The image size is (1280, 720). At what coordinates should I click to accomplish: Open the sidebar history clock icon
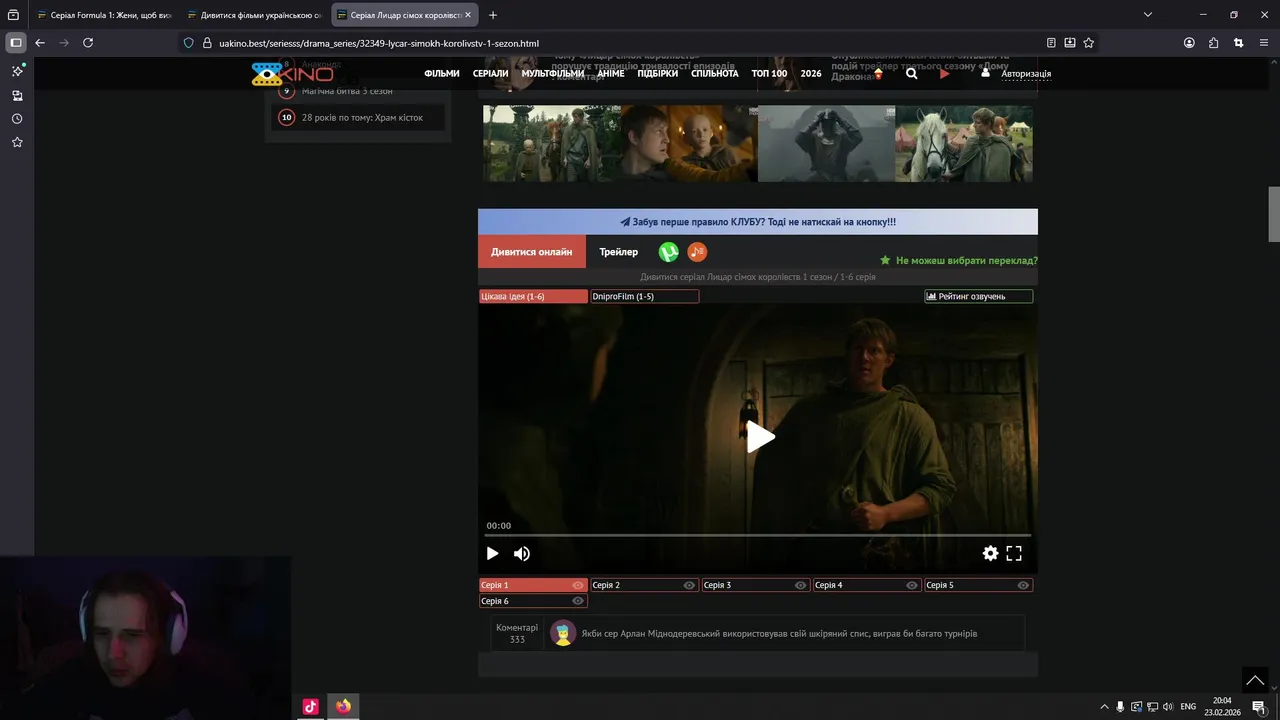tap(17, 119)
